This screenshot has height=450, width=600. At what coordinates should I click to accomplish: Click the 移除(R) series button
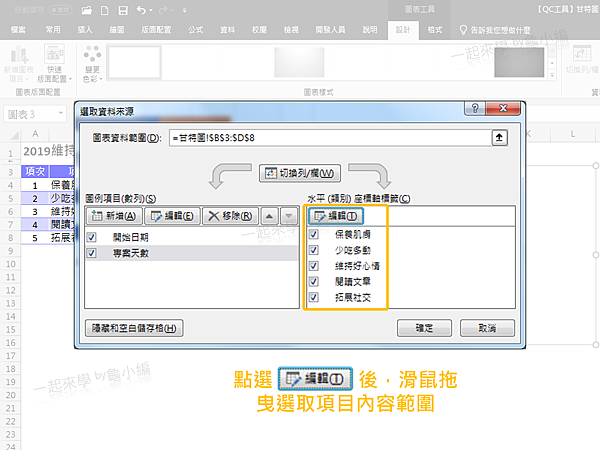pyautogui.click(x=230, y=216)
